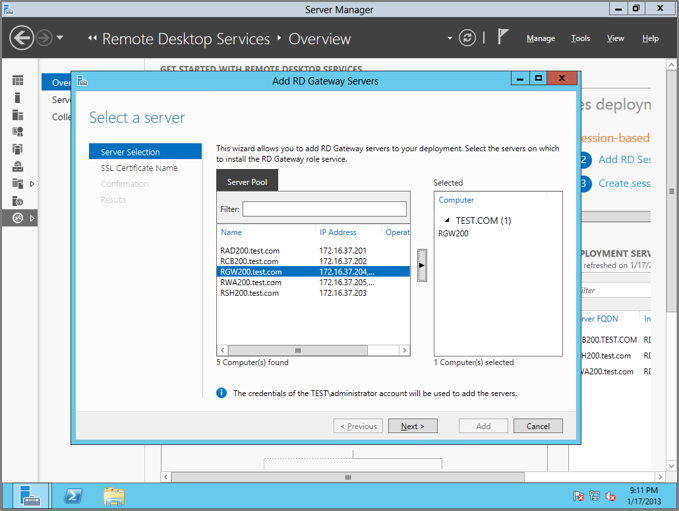
Task: Collapse the TEST.COM tree node
Action: coord(447,220)
